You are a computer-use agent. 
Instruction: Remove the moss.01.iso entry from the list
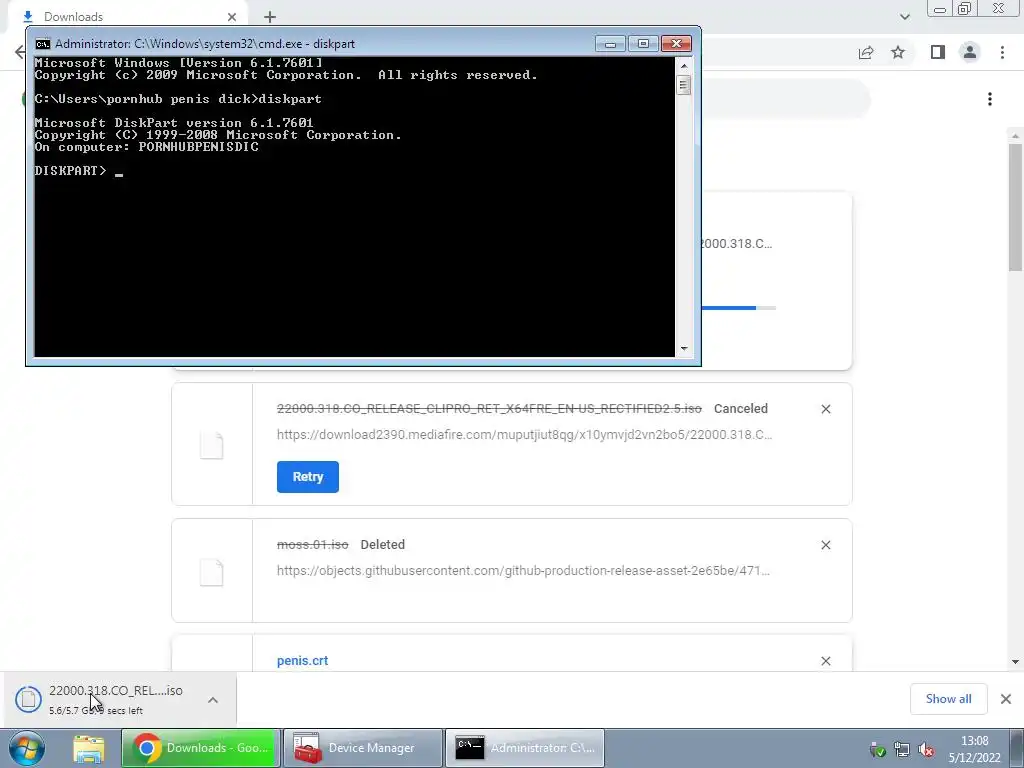[x=825, y=545]
